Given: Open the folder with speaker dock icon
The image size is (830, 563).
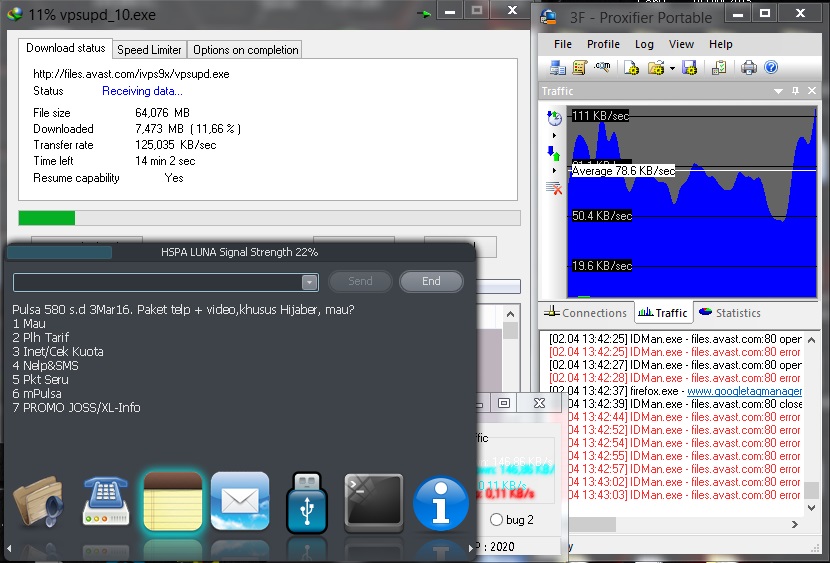Looking at the screenshot, I should click(39, 501).
